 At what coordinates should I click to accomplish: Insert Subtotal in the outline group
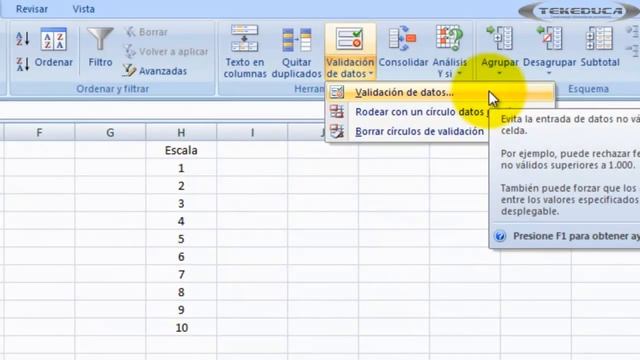pos(600,46)
